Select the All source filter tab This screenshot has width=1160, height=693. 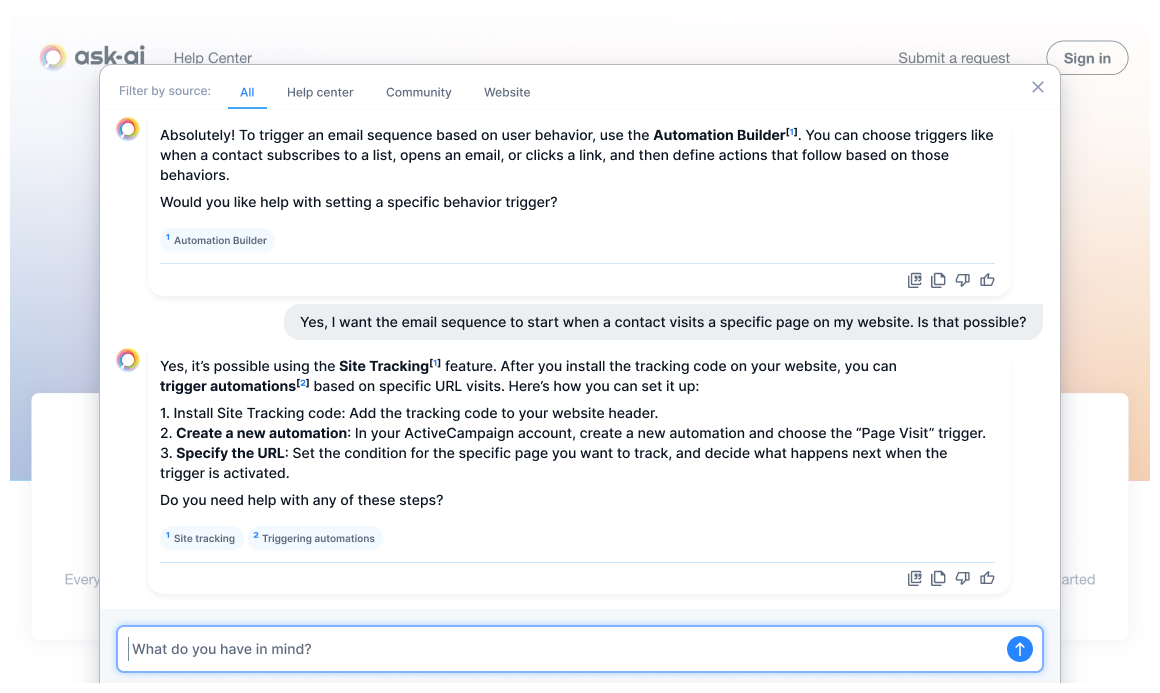pos(247,92)
